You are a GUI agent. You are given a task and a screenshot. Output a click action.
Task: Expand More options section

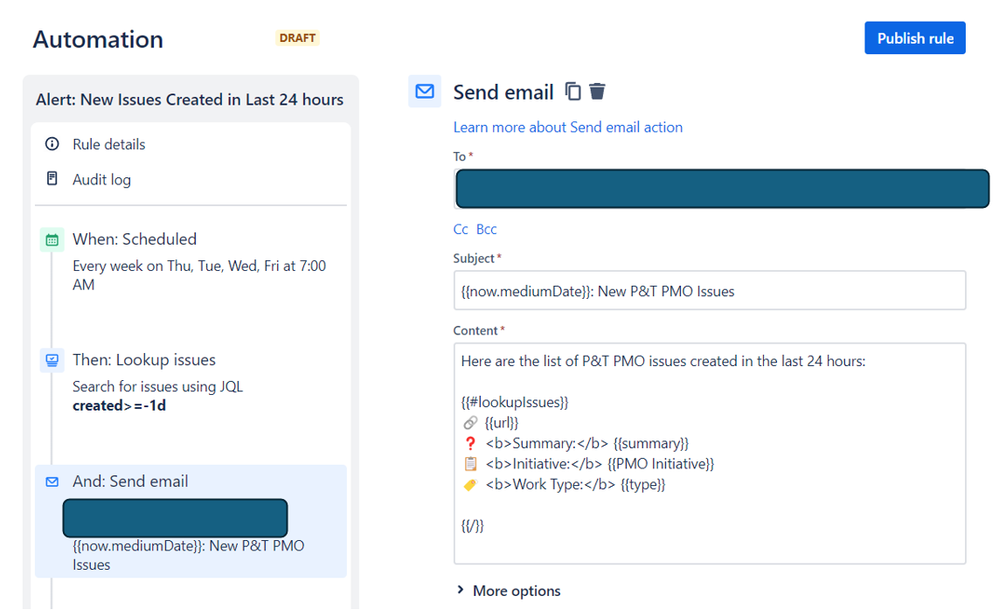coord(508,591)
